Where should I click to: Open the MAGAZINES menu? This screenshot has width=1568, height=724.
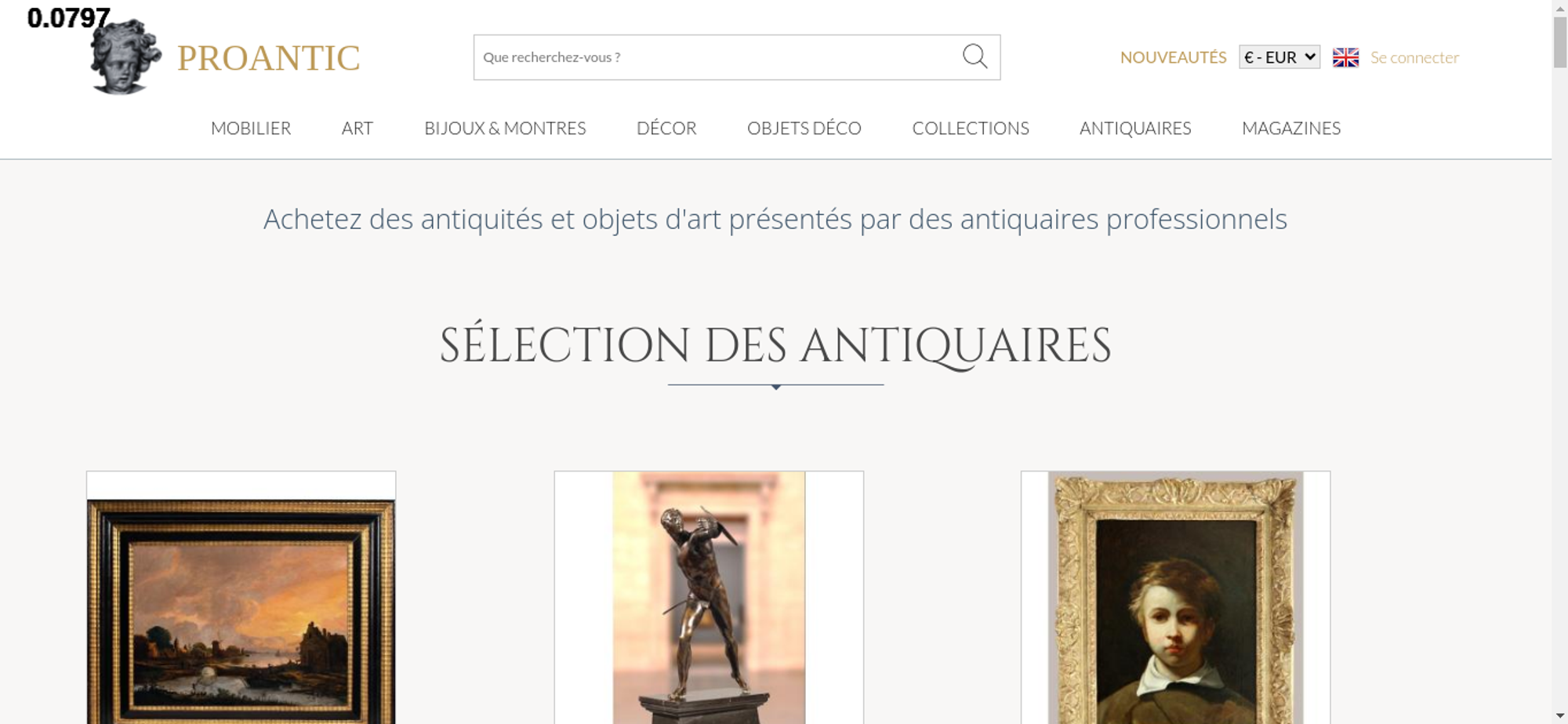1291,128
